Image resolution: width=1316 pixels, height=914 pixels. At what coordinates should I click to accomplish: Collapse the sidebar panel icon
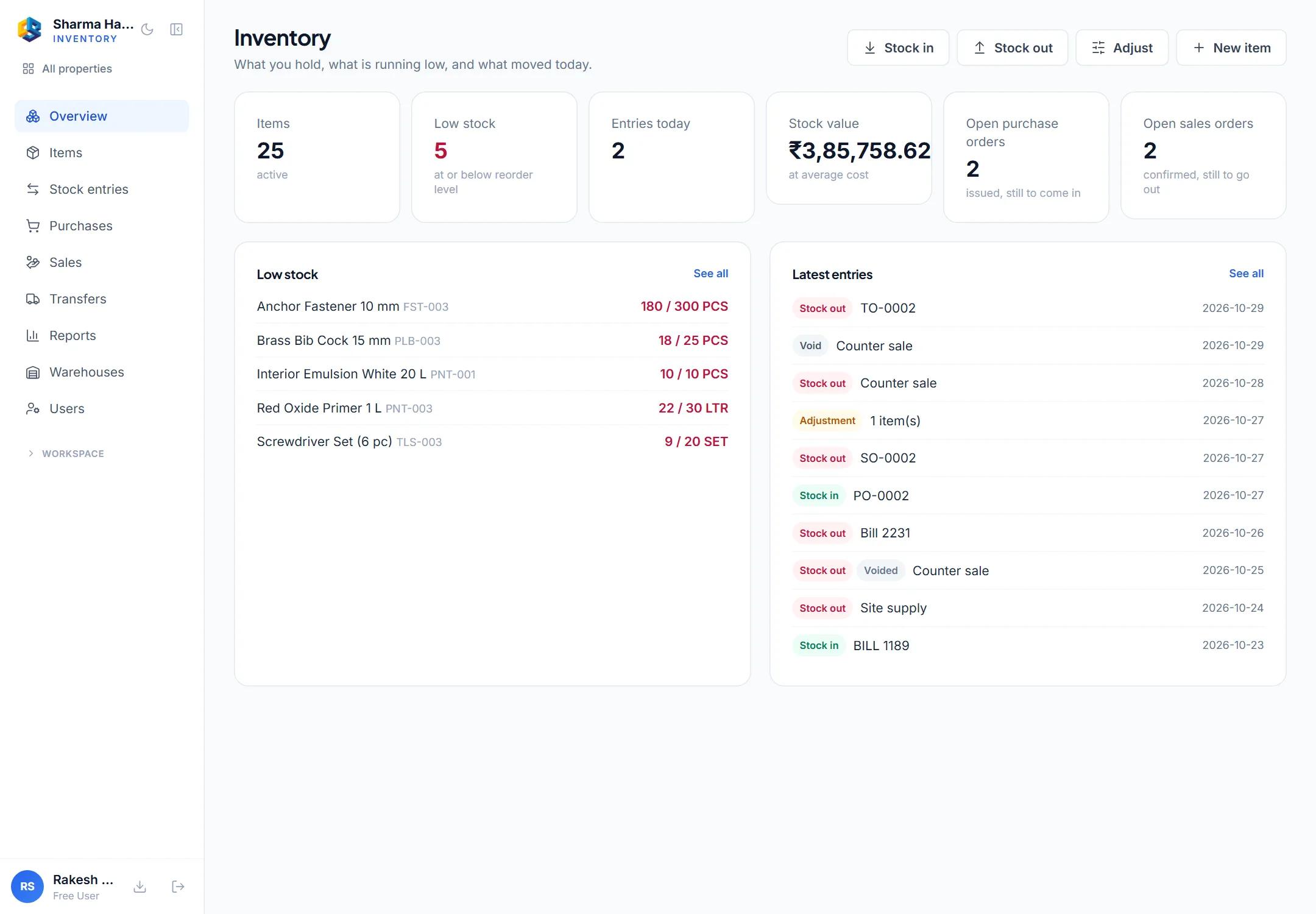coord(176,29)
